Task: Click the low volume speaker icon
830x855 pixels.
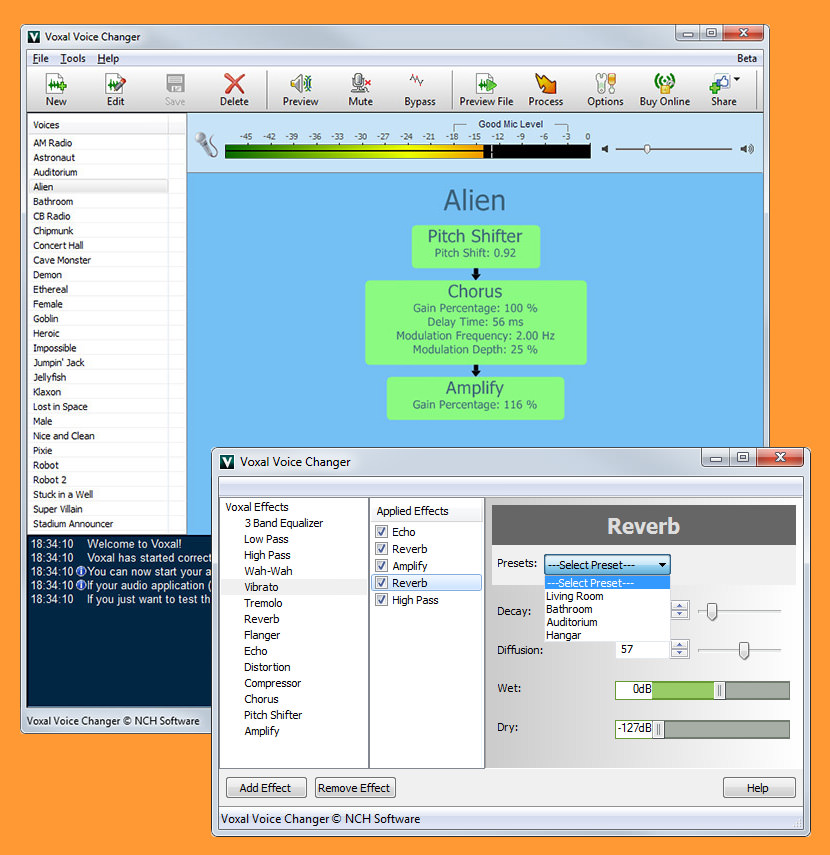Action: coord(605,149)
